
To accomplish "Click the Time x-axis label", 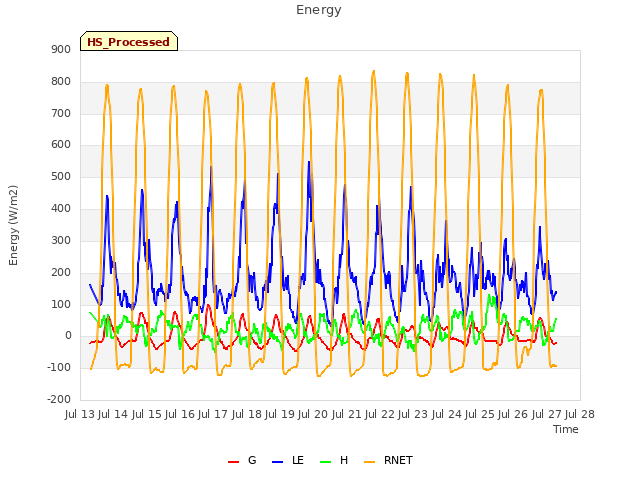I will coord(566,429).
